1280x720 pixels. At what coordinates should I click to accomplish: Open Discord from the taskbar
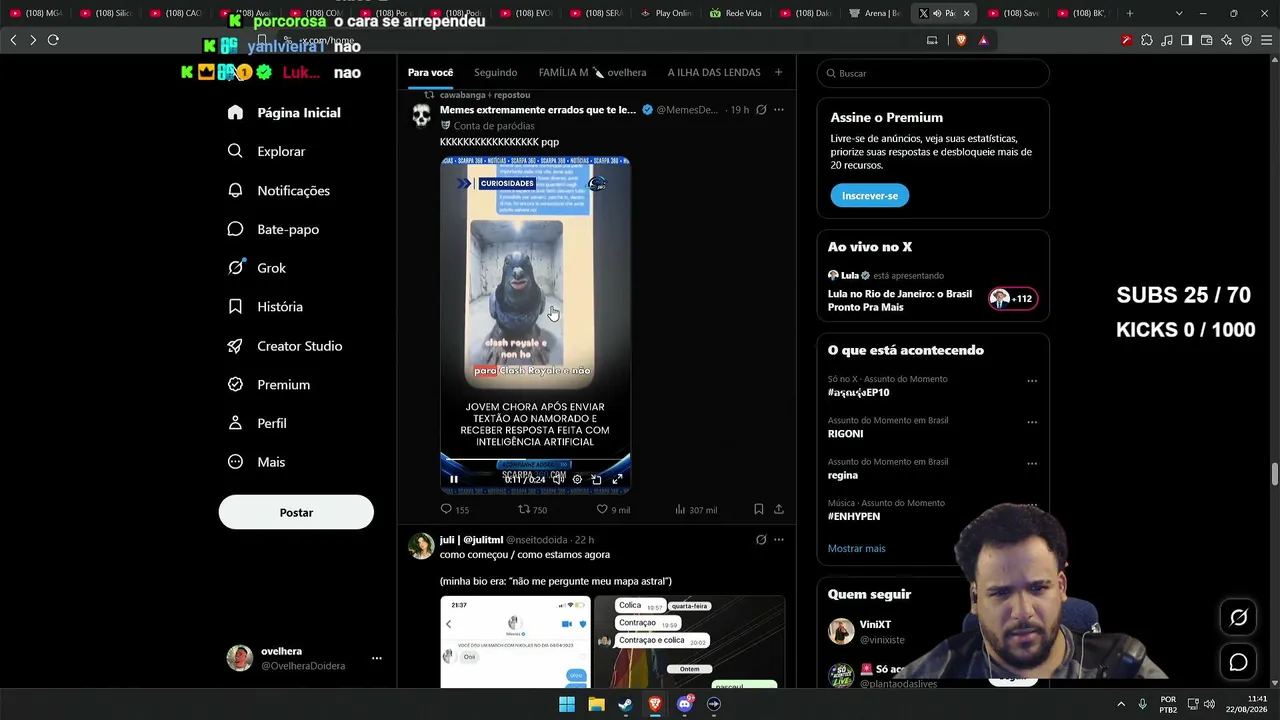click(x=684, y=704)
